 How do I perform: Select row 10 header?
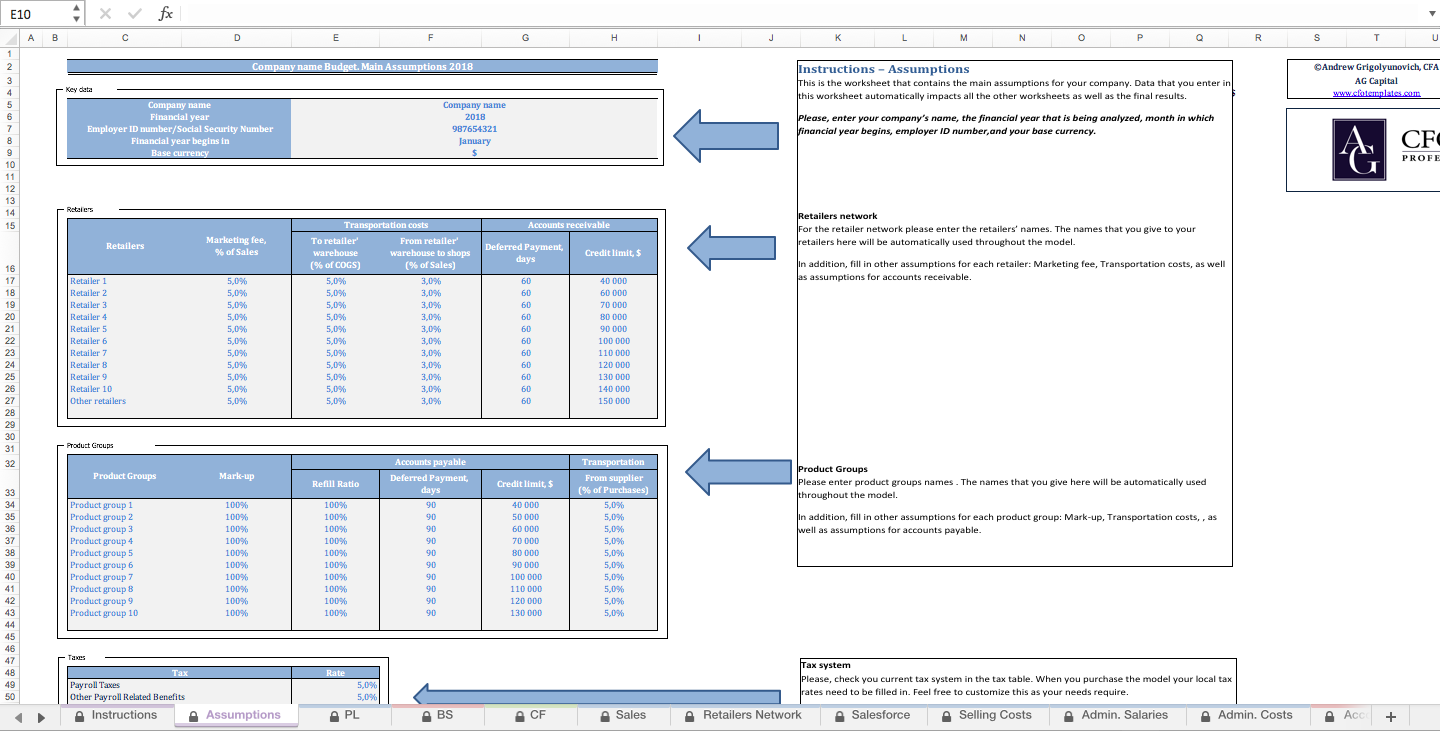click(9, 164)
